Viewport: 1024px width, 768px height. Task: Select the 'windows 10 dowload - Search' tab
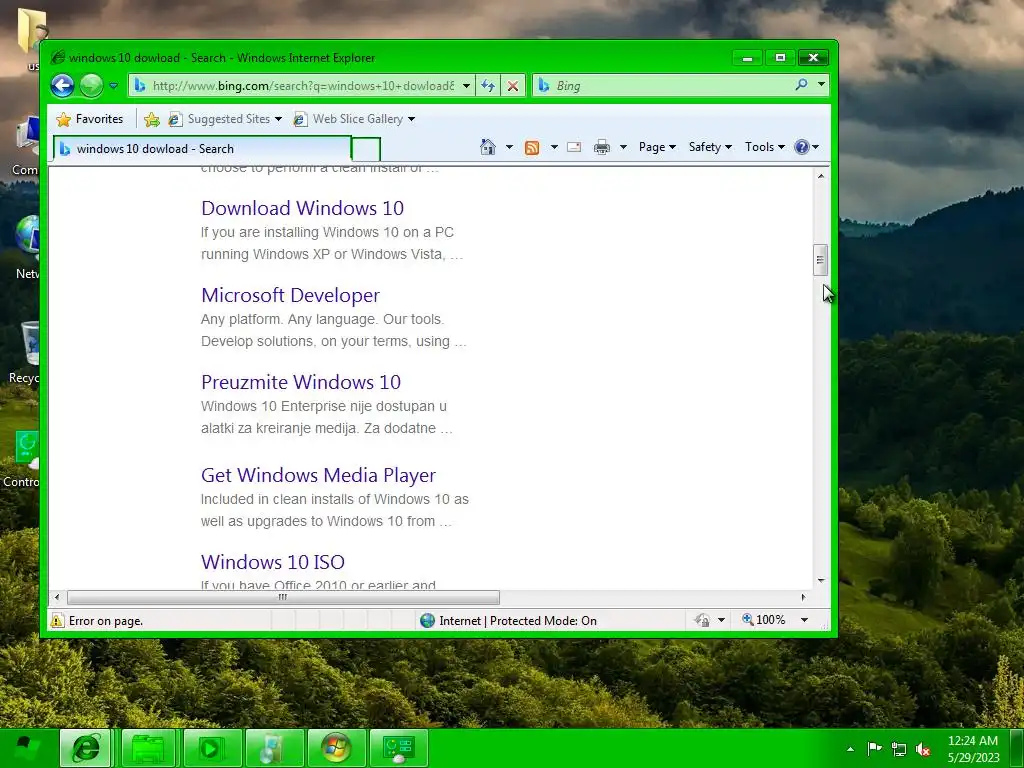tap(202, 149)
